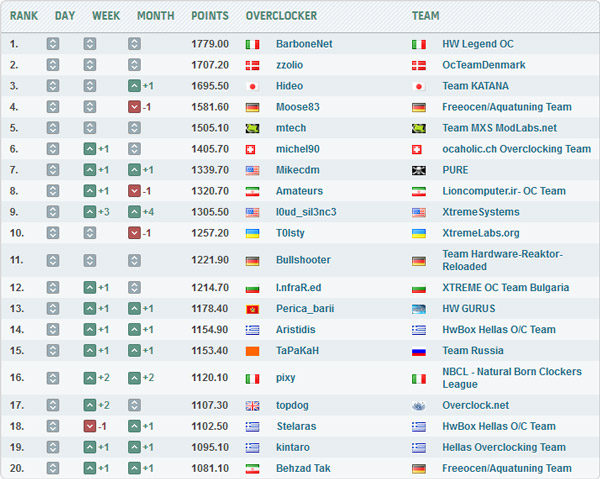Open mtech's overclocker profile
This screenshot has height=479, width=600.
click(x=291, y=128)
